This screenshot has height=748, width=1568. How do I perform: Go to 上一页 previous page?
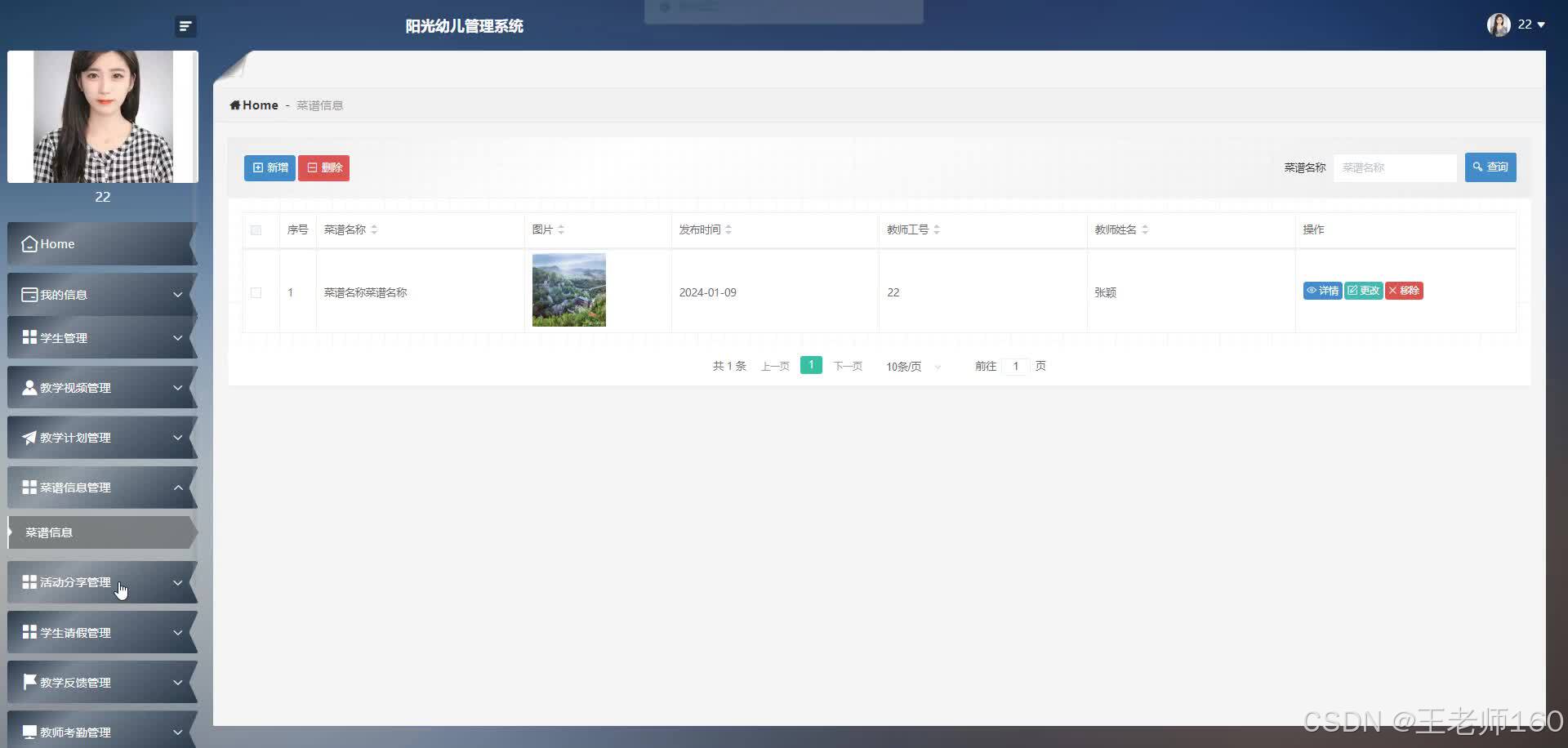tap(775, 367)
